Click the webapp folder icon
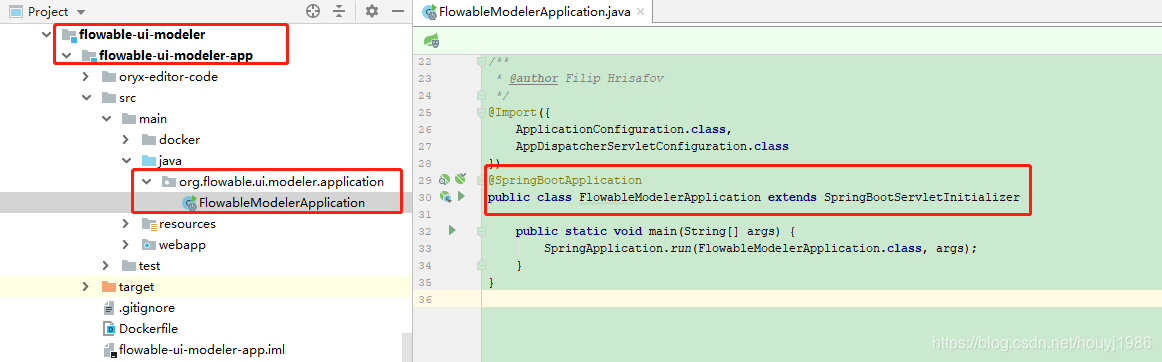Viewport: 1162px width, 362px height. (148, 245)
